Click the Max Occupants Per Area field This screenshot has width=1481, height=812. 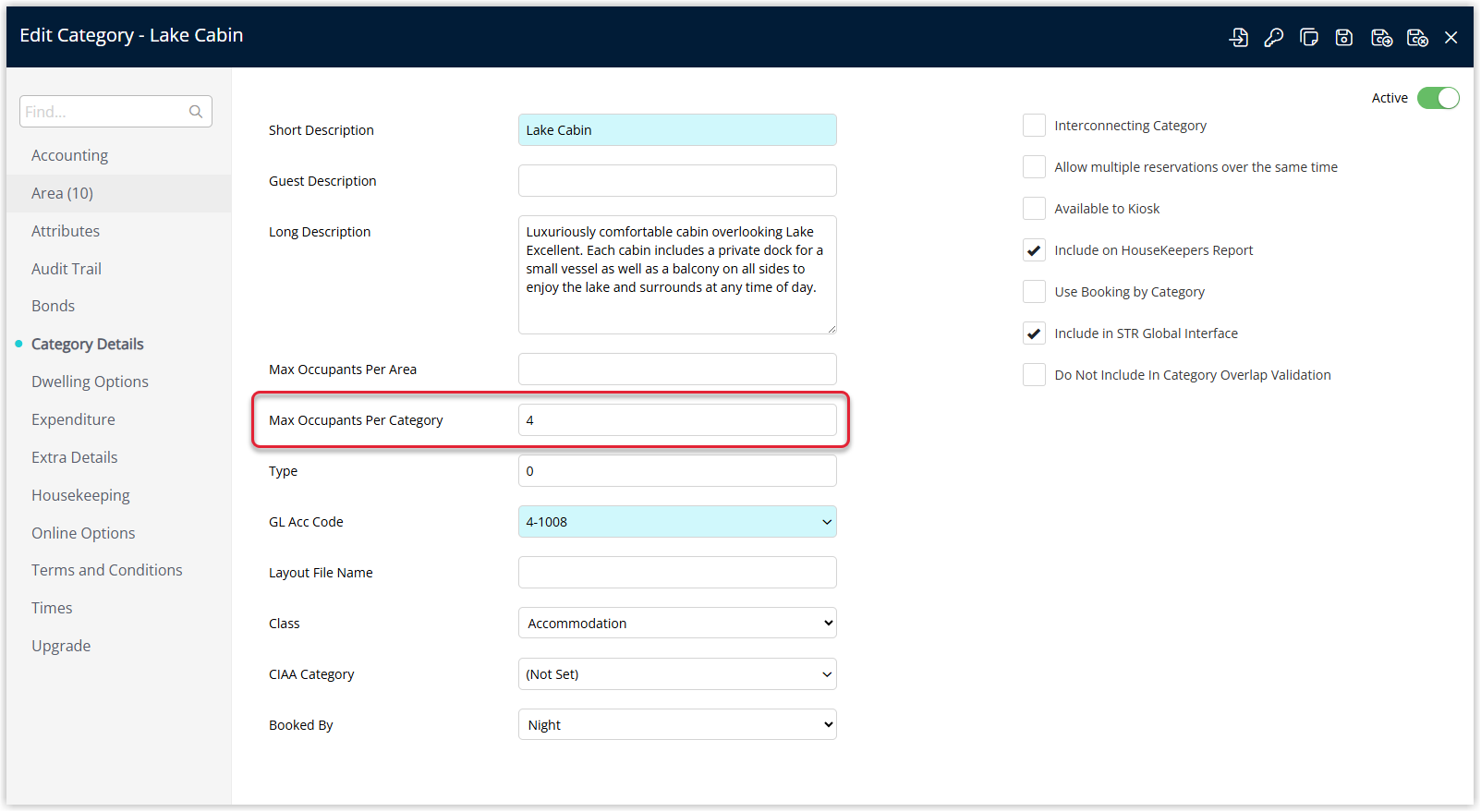tap(677, 370)
